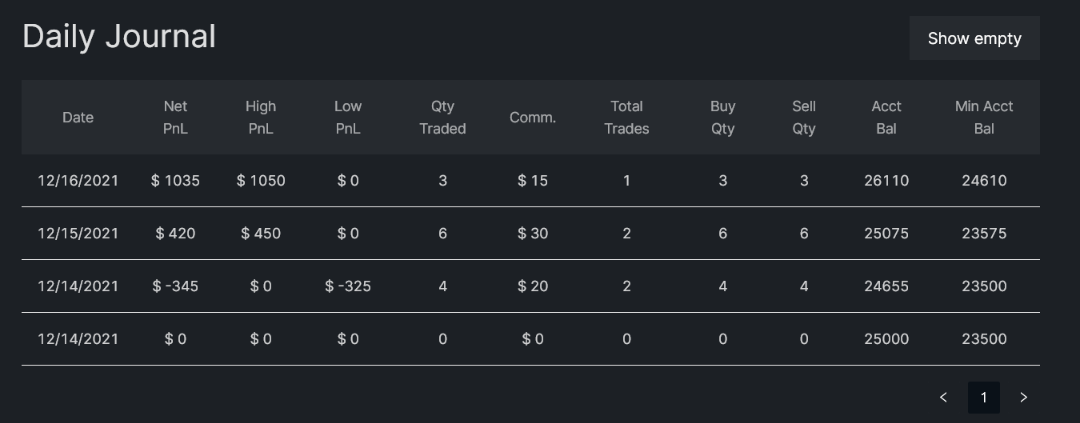1080x423 pixels.
Task: Click the Comm. column header
Action: (x=532, y=118)
